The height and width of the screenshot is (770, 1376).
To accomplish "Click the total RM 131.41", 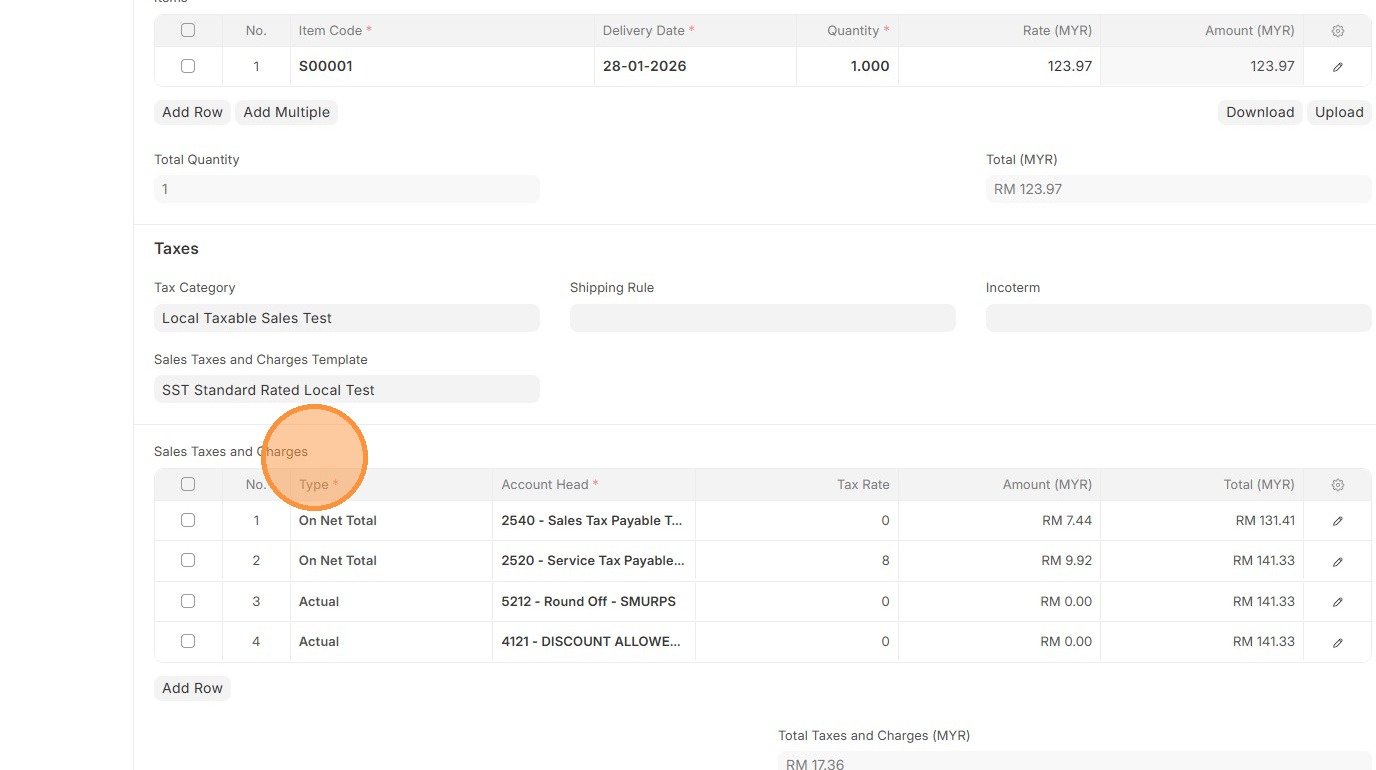I will coord(1265,520).
